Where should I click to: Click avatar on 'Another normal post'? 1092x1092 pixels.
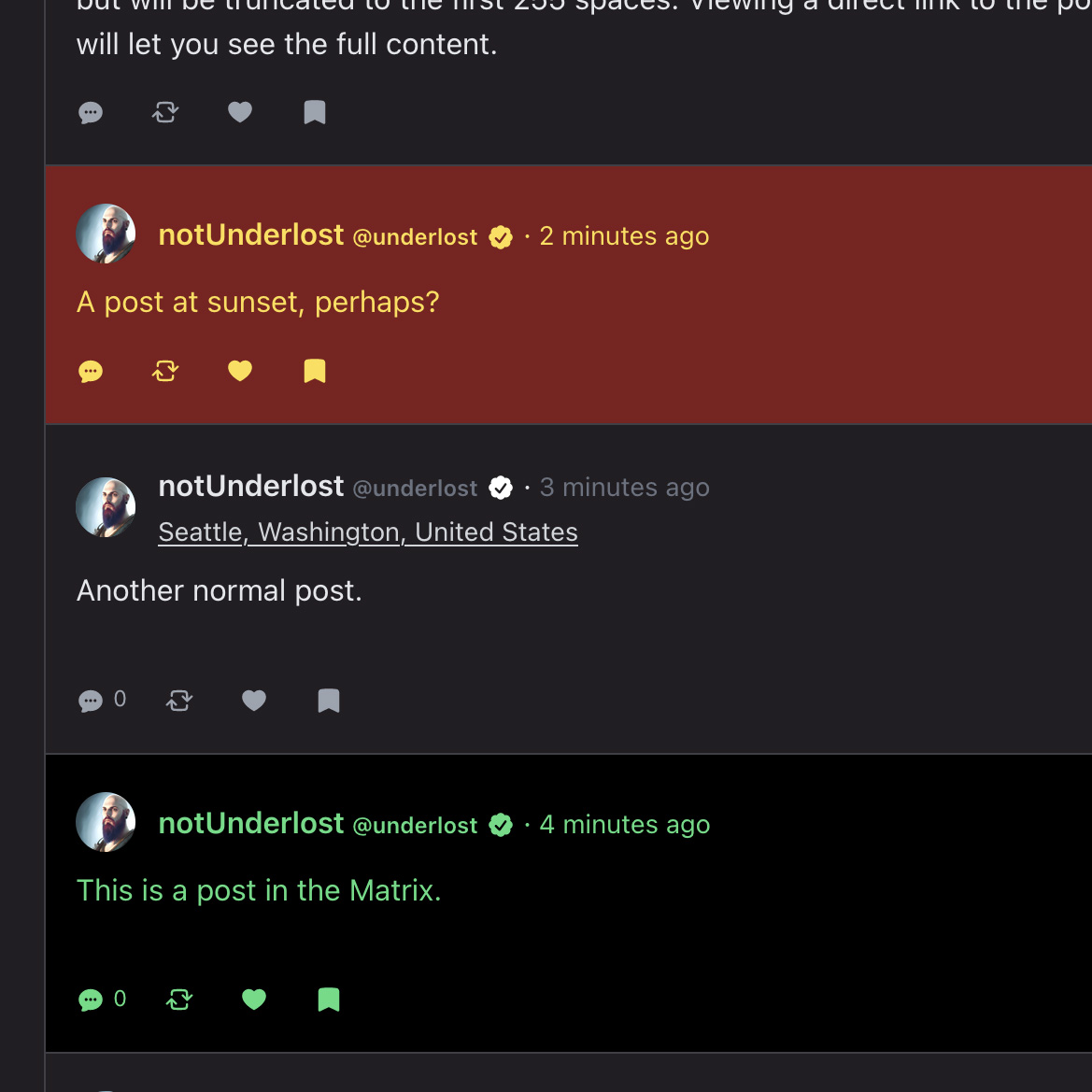106,507
